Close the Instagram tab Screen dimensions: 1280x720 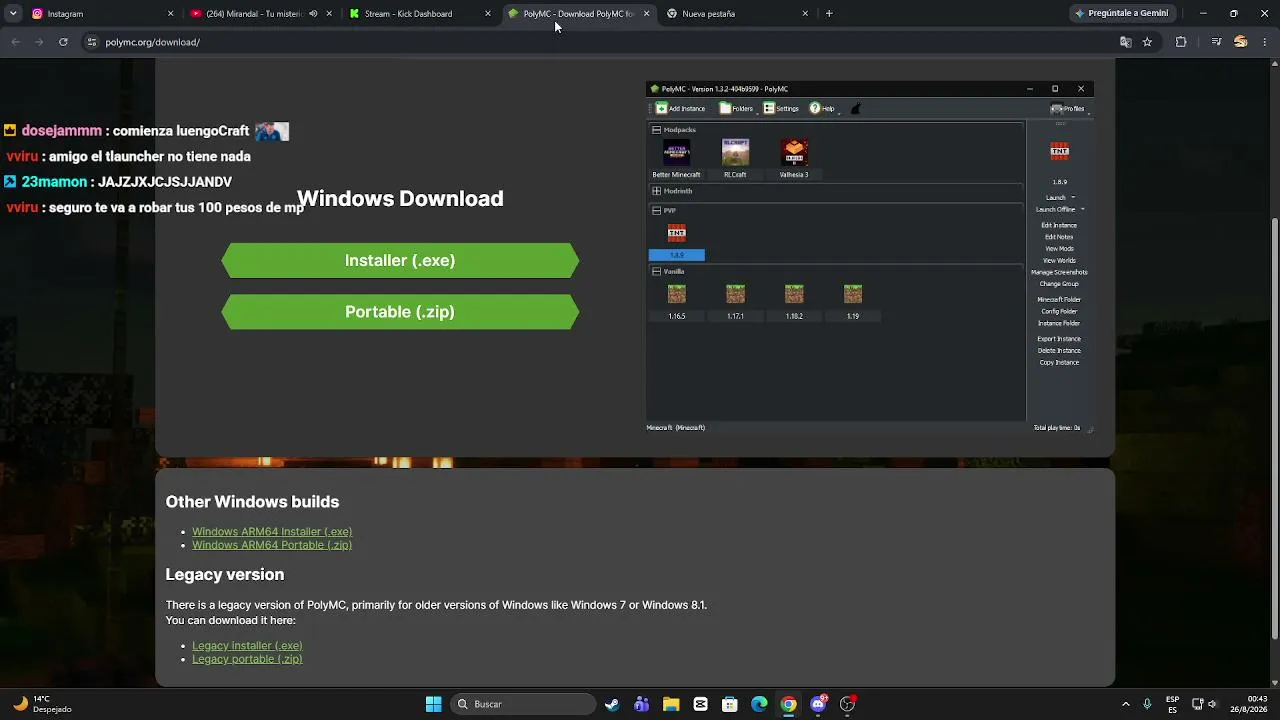170,14
